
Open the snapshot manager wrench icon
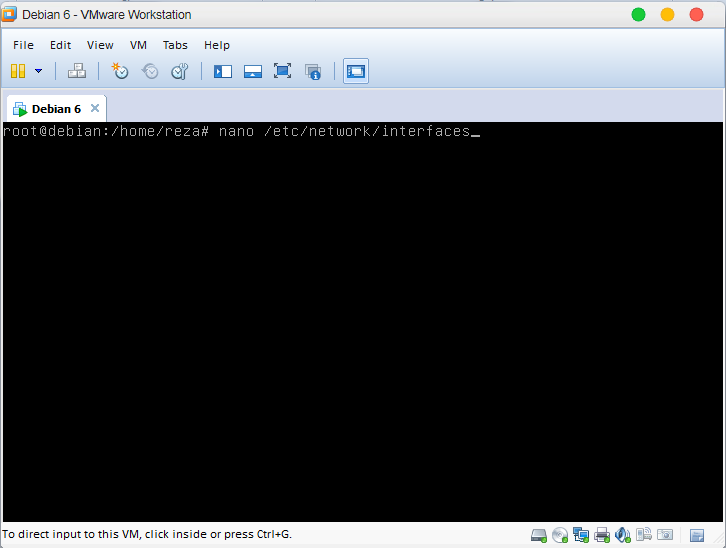pos(179,71)
